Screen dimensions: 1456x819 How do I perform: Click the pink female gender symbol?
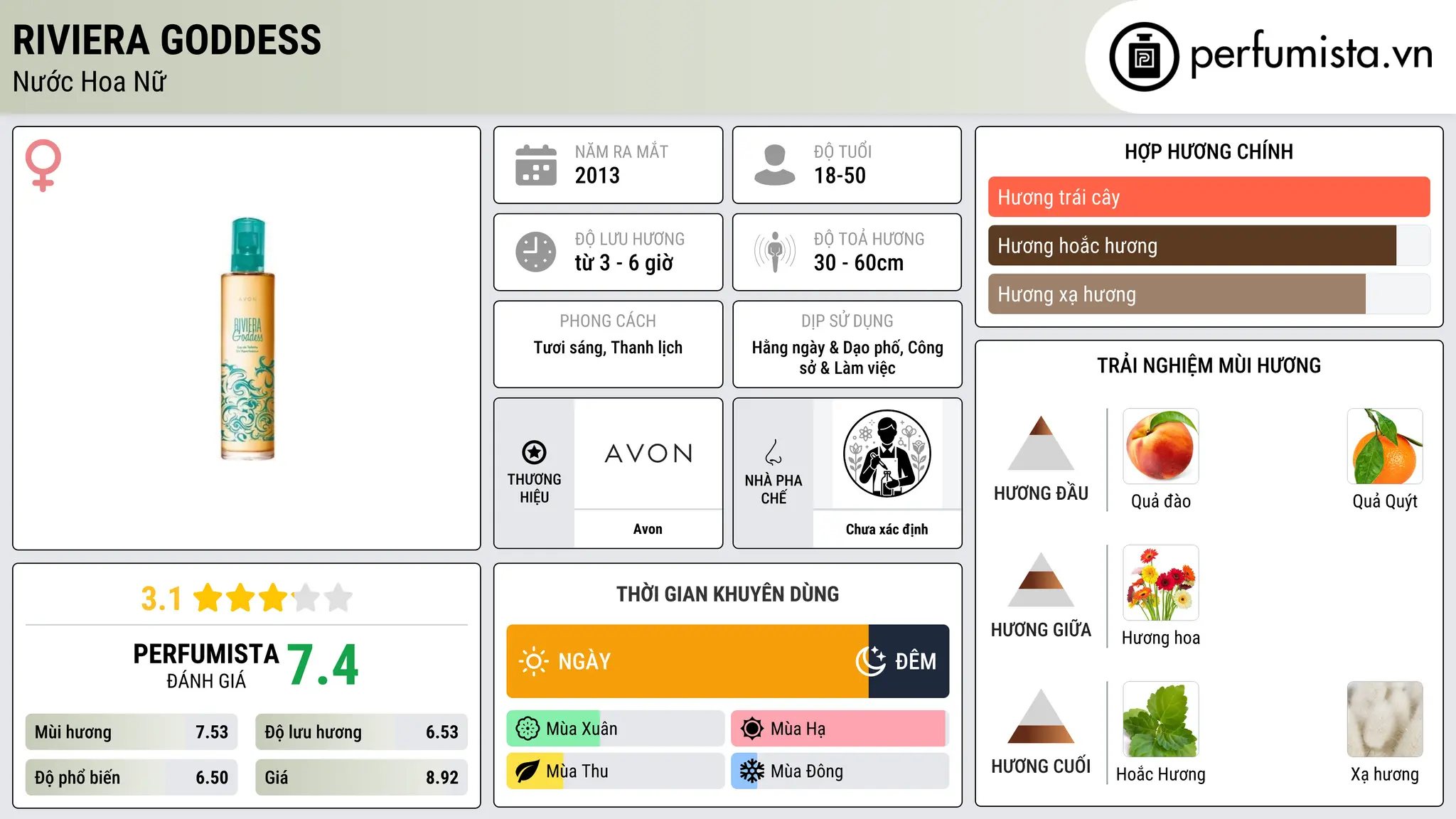pyautogui.click(x=43, y=165)
